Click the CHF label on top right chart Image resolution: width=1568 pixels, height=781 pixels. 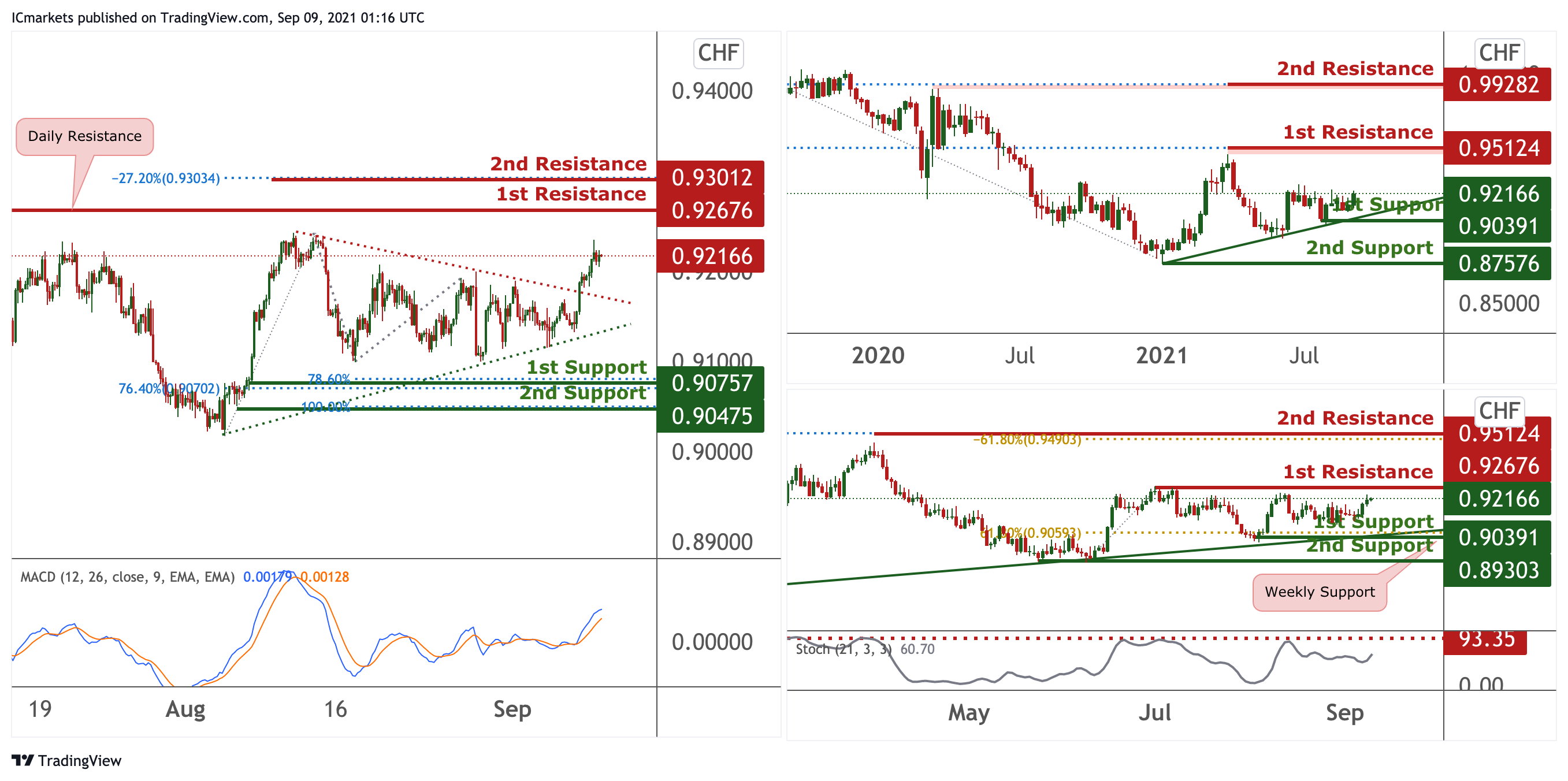(x=1499, y=54)
